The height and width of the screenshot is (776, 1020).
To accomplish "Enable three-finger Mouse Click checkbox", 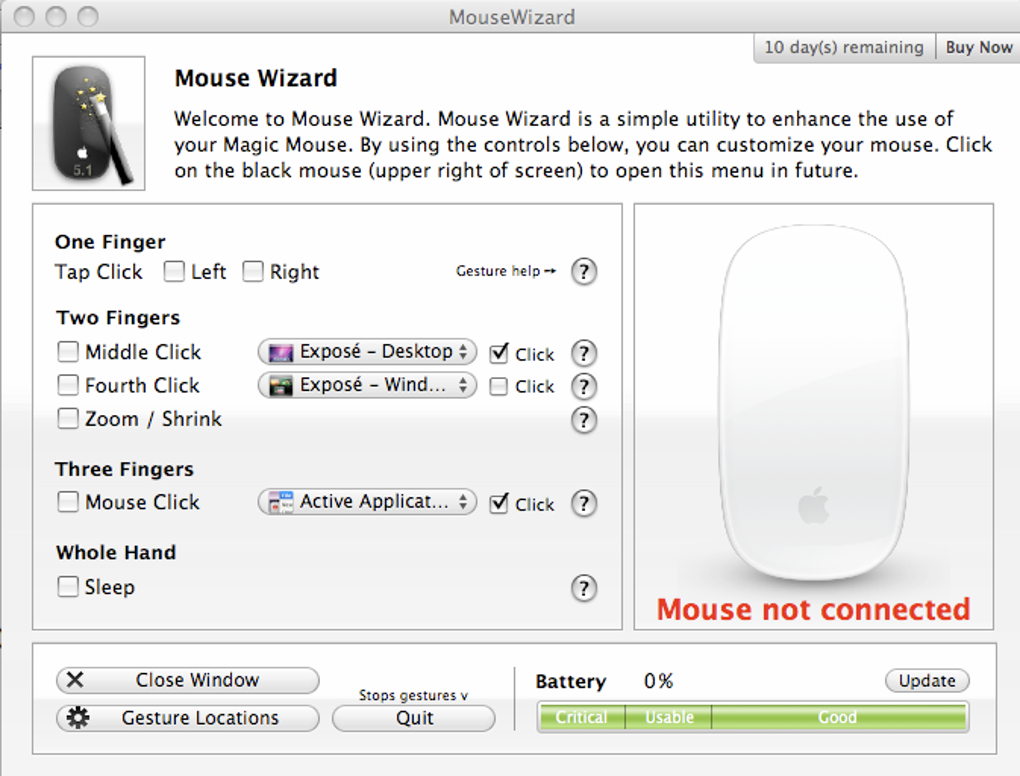I will (x=68, y=502).
